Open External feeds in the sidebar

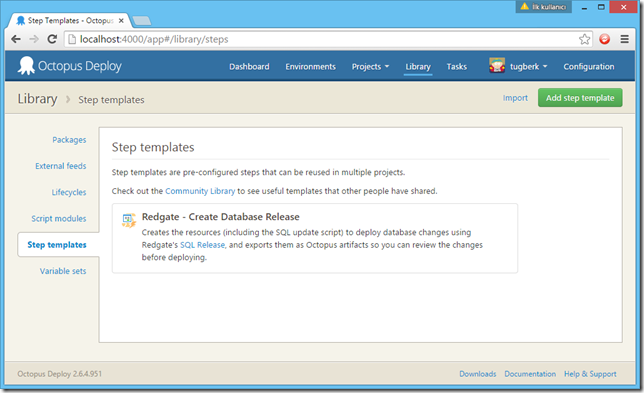click(x=61, y=166)
